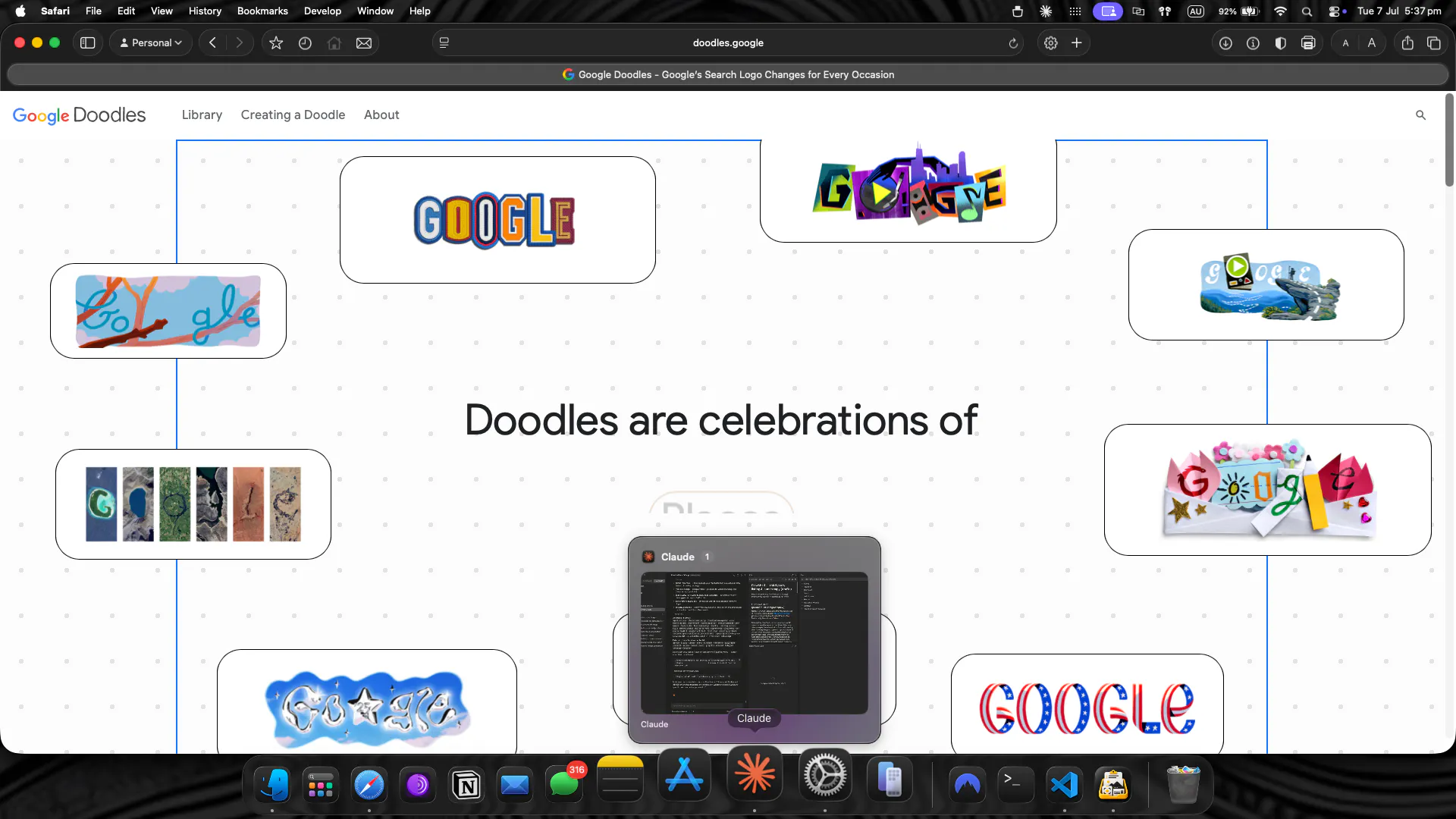Open the chrome blue-sky doodle card
Image resolution: width=1456 pixels, height=819 pixels.
point(367,703)
